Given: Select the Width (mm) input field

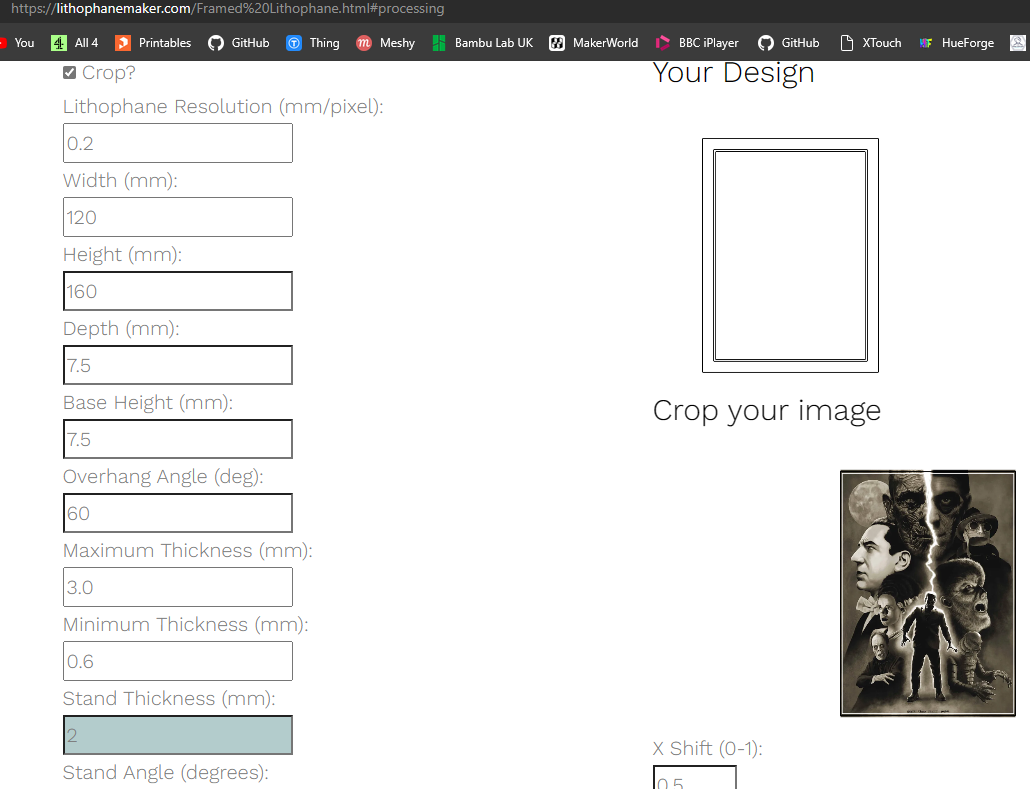Looking at the screenshot, I should click(178, 217).
